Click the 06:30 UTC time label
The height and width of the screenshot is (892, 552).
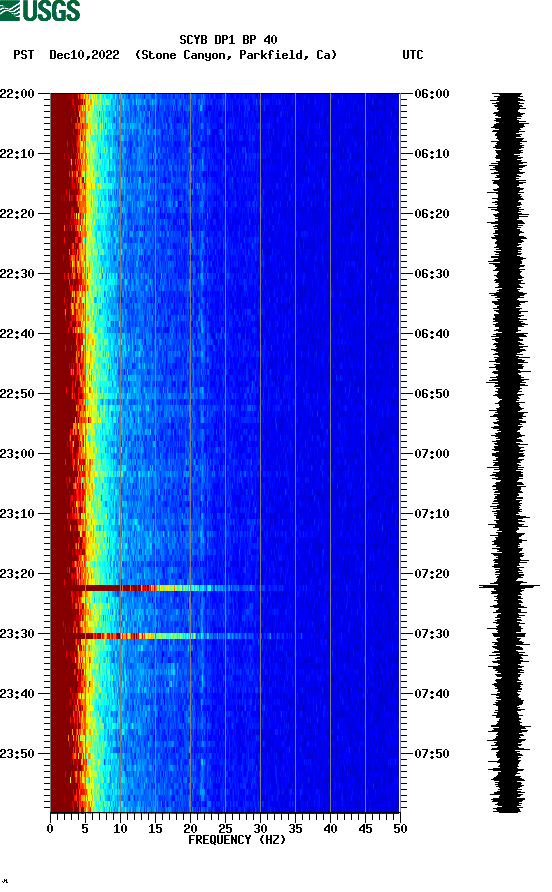point(432,274)
